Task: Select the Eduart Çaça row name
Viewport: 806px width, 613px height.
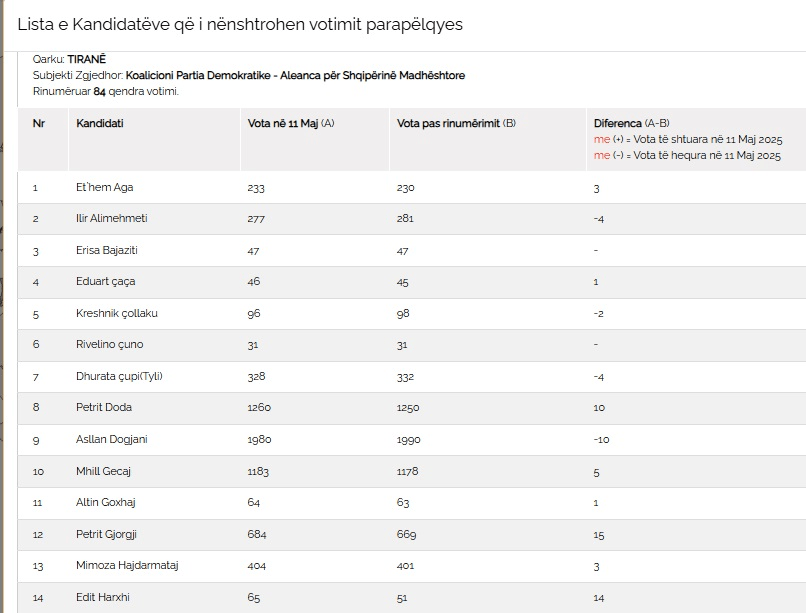Action: 106,281
